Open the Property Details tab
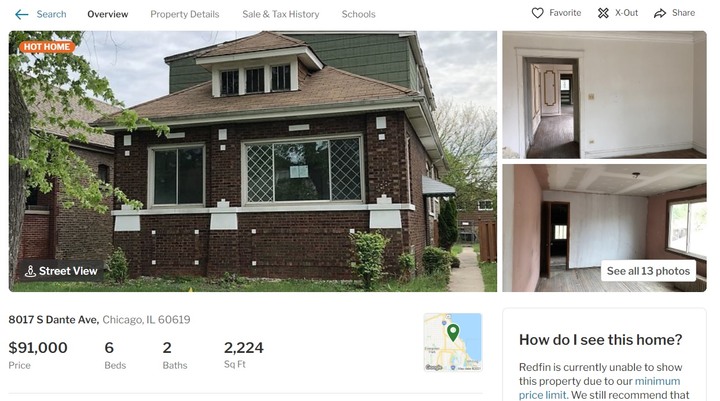This screenshot has height=401, width=720. (185, 14)
